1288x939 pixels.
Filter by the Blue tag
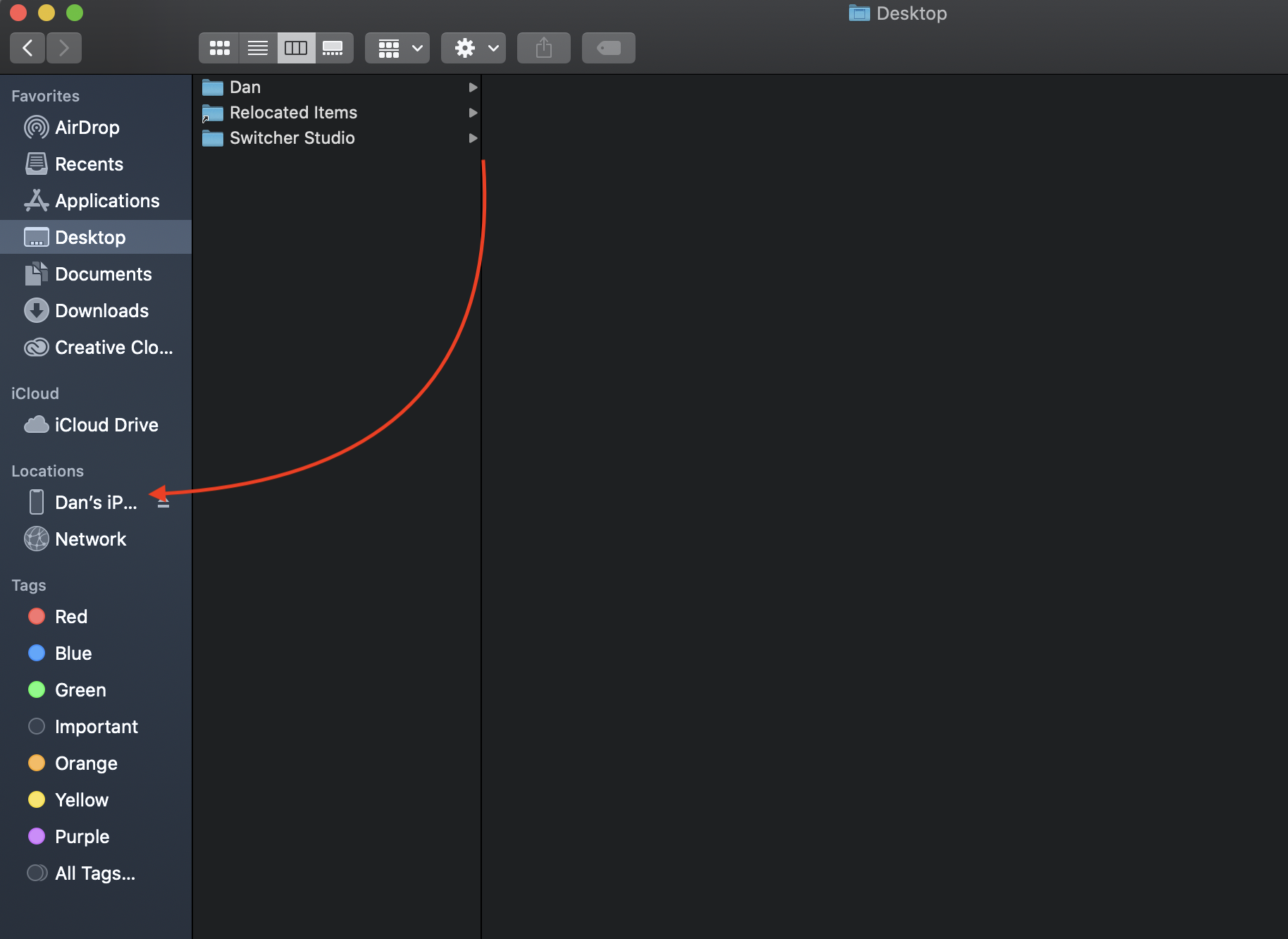tap(96, 653)
